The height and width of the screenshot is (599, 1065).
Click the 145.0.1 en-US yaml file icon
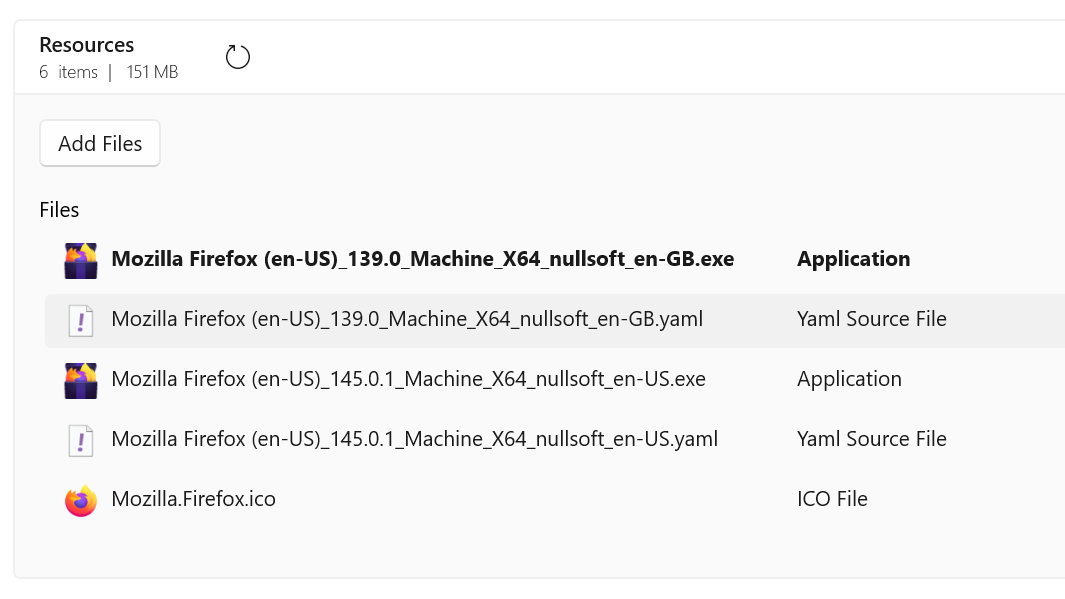(x=81, y=440)
